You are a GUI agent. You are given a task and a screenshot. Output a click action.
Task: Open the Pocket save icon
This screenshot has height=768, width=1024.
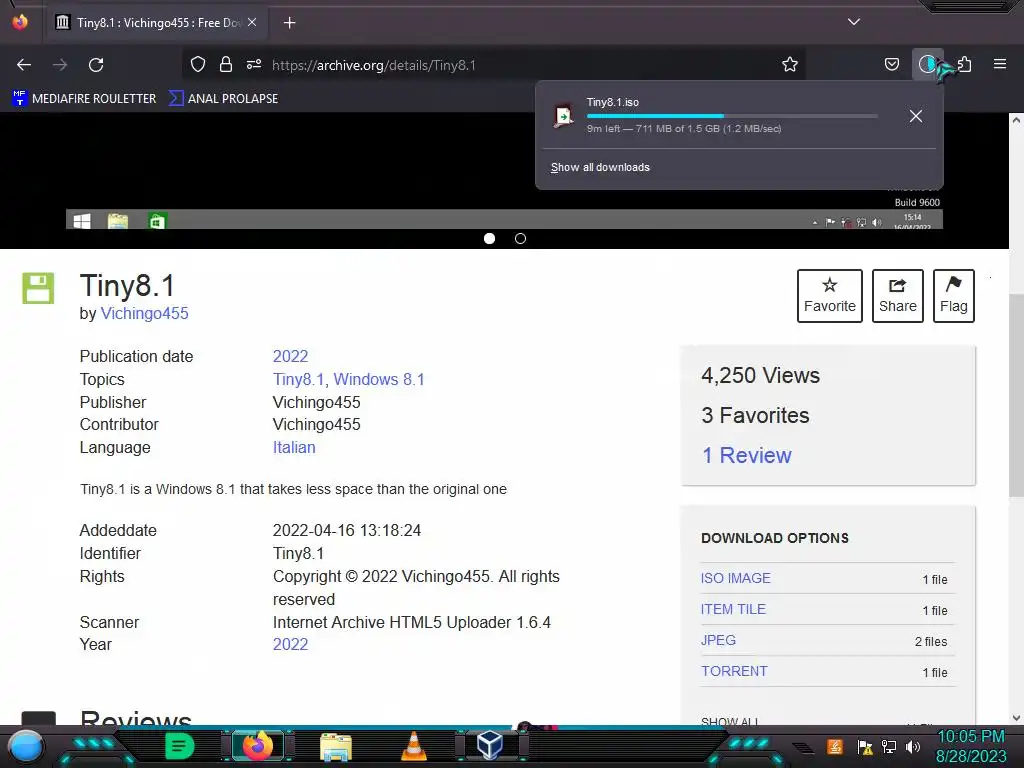click(x=891, y=64)
